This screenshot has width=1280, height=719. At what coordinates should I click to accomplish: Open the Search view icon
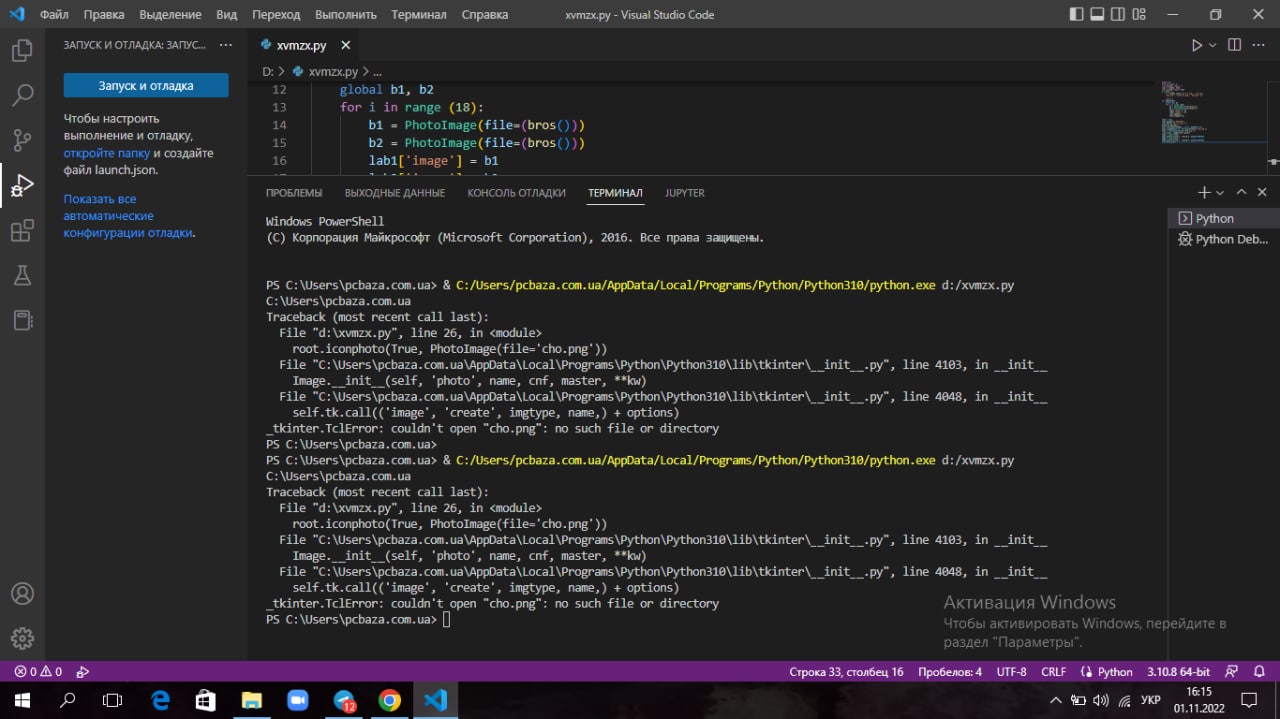[x=22, y=95]
